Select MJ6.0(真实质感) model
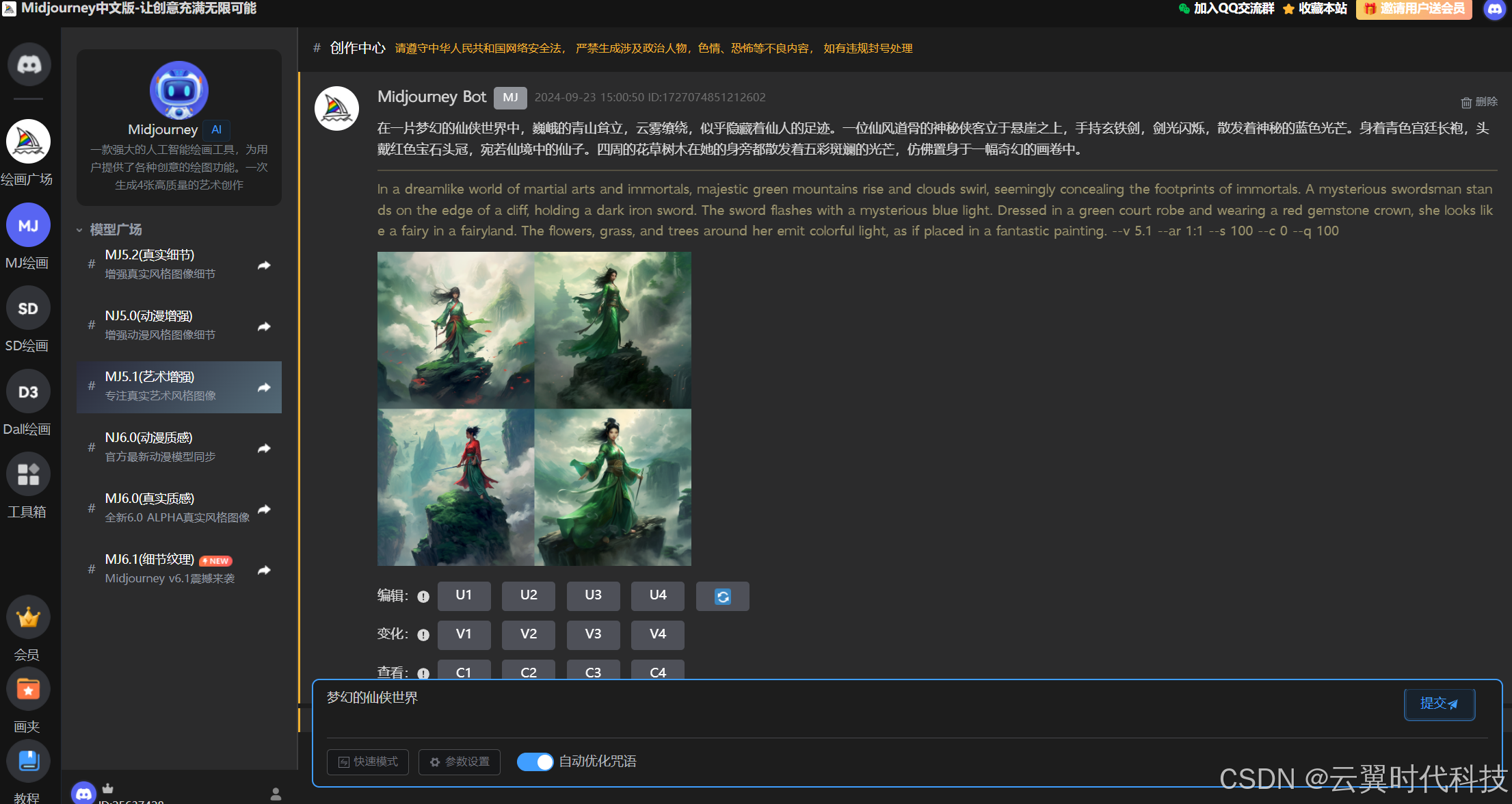This screenshot has height=804, width=1512. (x=179, y=508)
